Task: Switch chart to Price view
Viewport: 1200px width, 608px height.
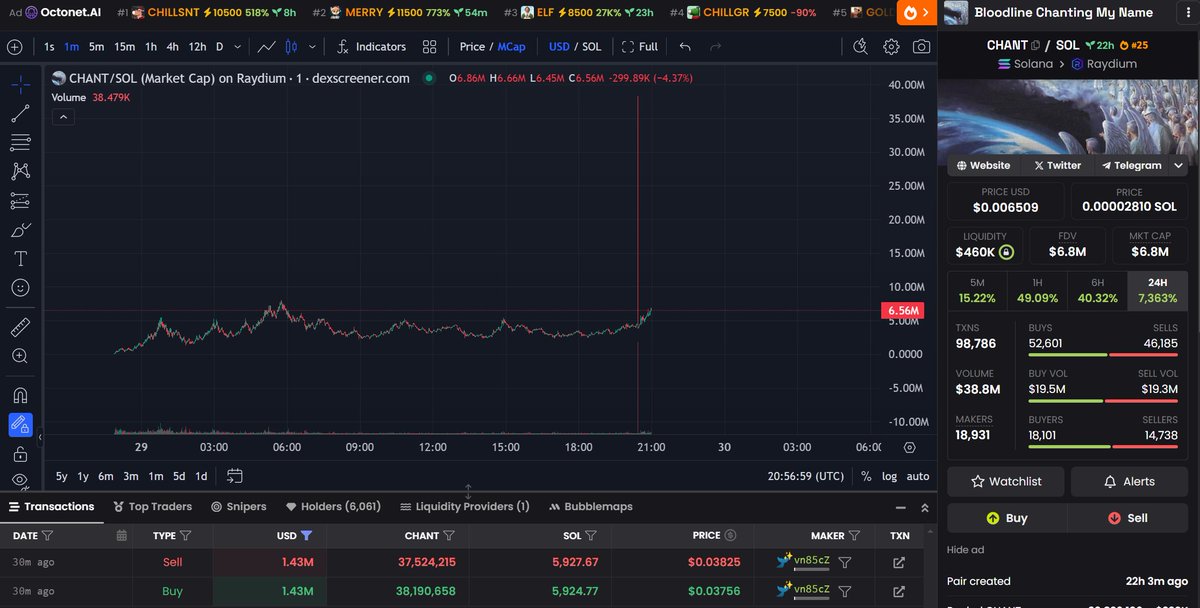Action: (x=472, y=47)
